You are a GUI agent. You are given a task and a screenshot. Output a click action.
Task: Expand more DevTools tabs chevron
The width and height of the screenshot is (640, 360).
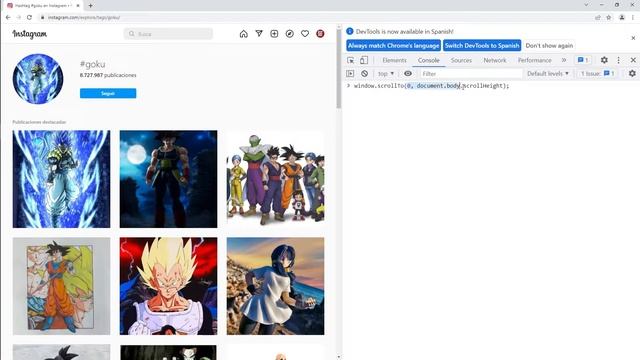pyautogui.click(x=564, y=60)
